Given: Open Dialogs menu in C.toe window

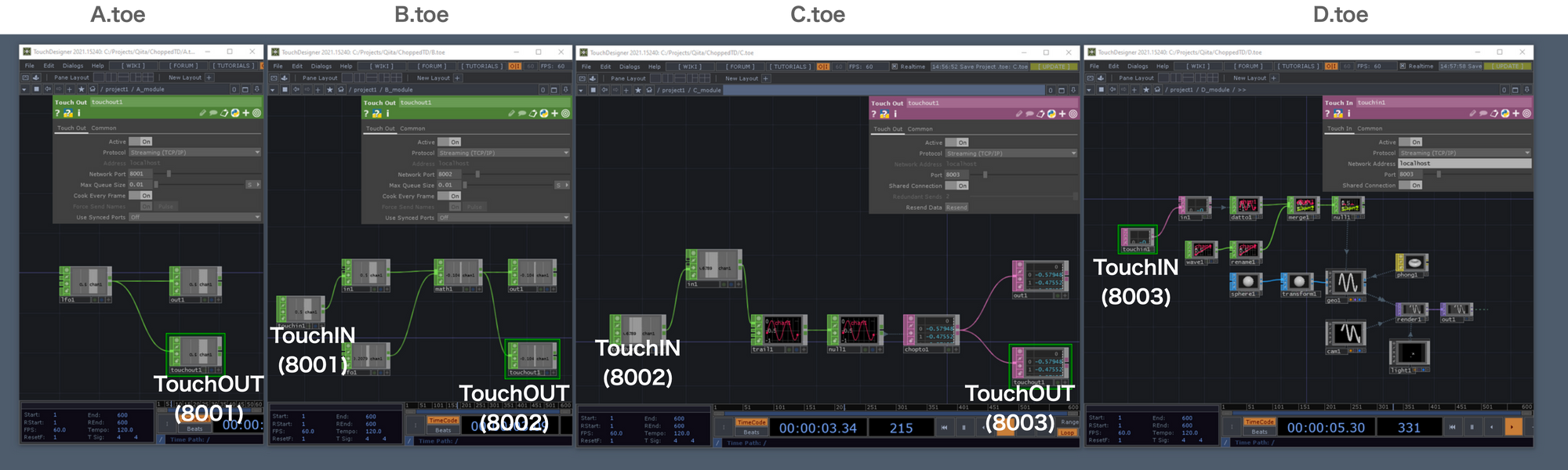Looking at the screenshot, I should click(x=630, y=67).
